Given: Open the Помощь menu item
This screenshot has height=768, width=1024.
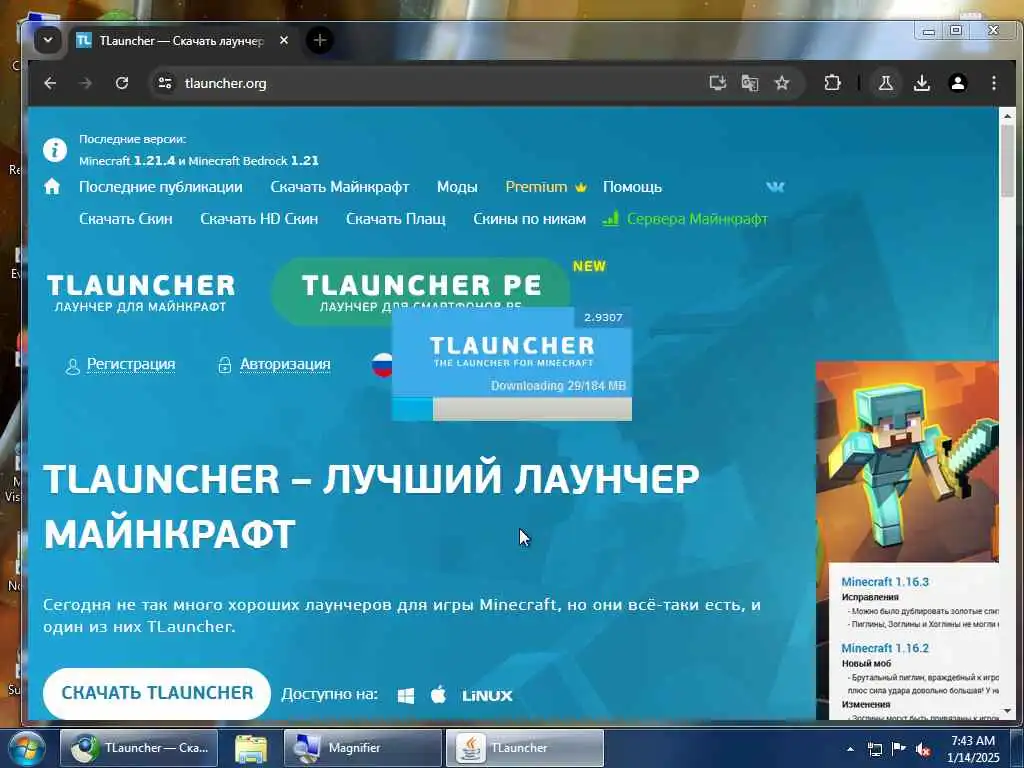Looking at the screenshot, I should [x=632, y=187].
